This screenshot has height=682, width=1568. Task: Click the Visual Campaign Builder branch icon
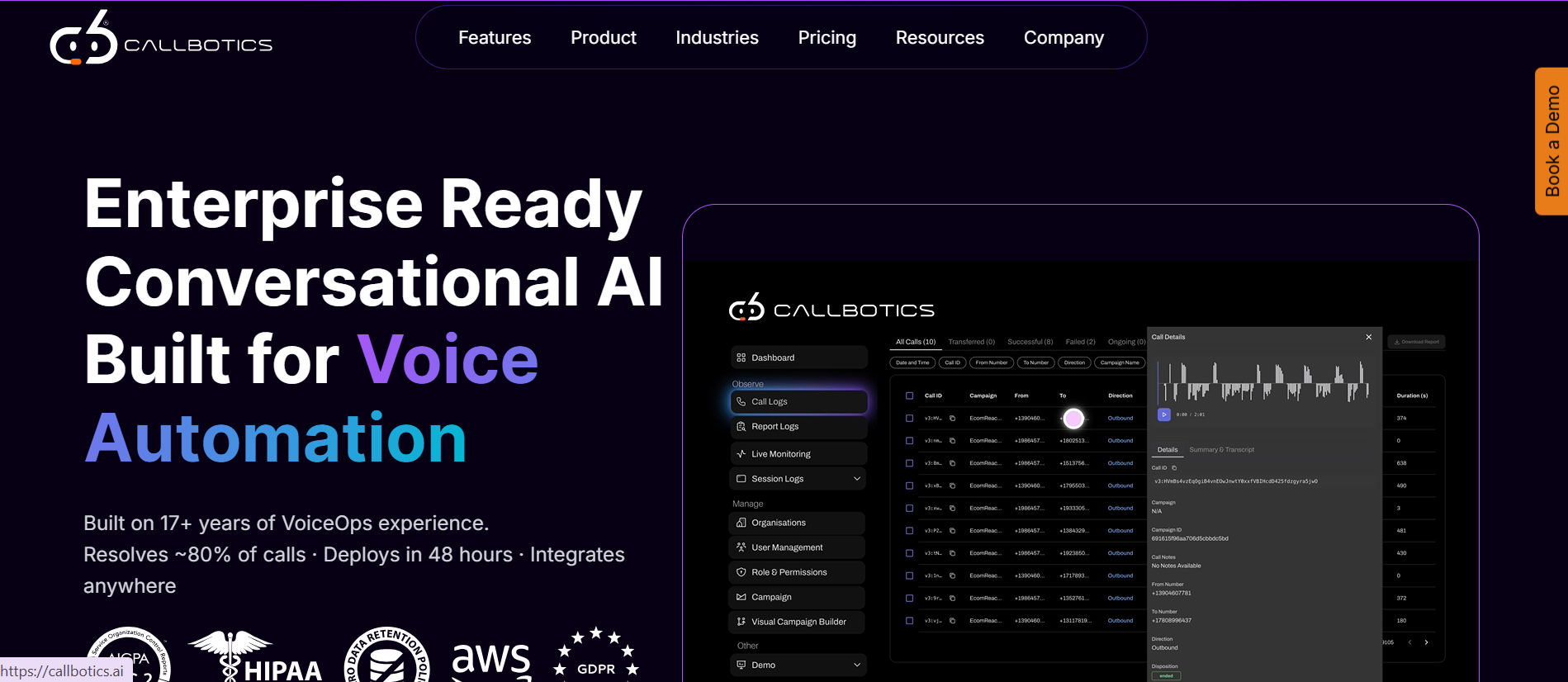(741, 622)
